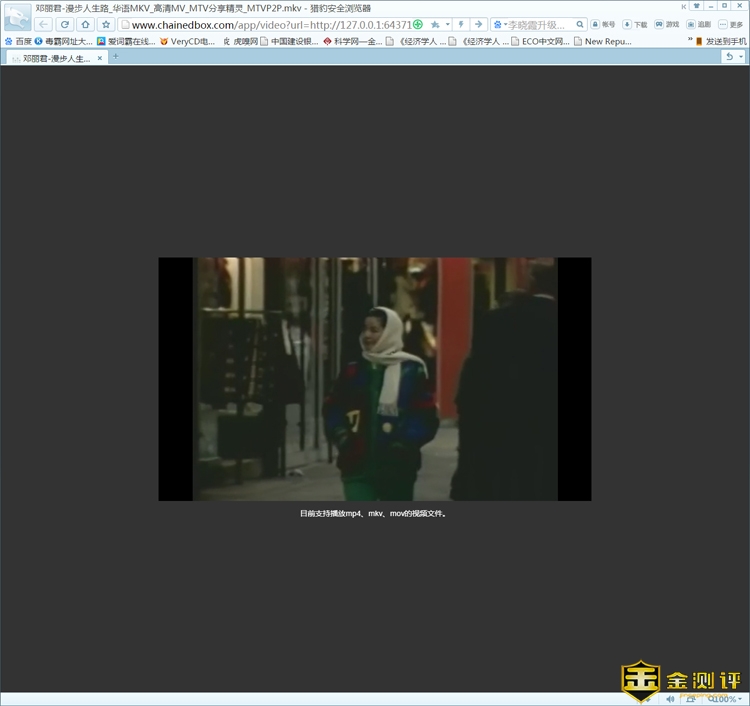Open the 游戏 games button
Image resolution: width=750 pixels, height=706 pixels.
click(x=666, y=24)
